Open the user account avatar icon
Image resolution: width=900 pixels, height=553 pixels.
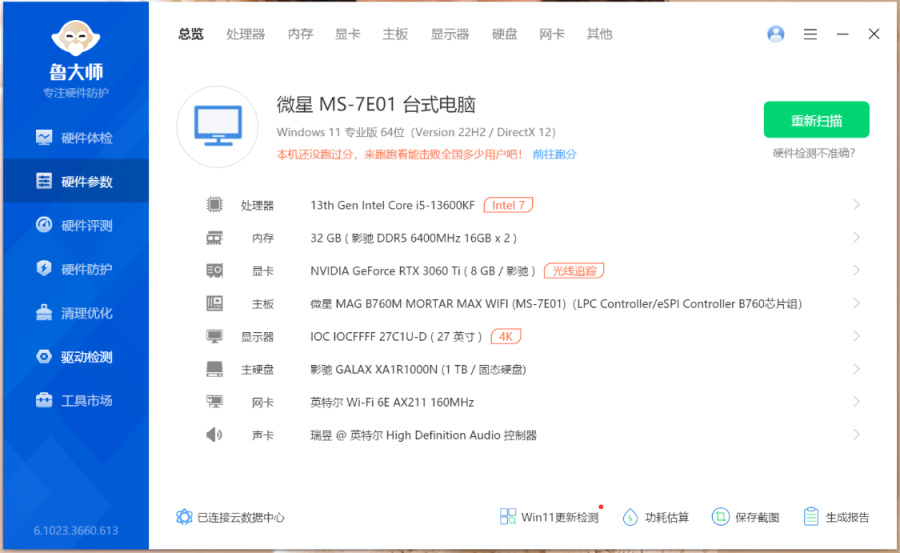pyautogui.click(x=775, y=34)
